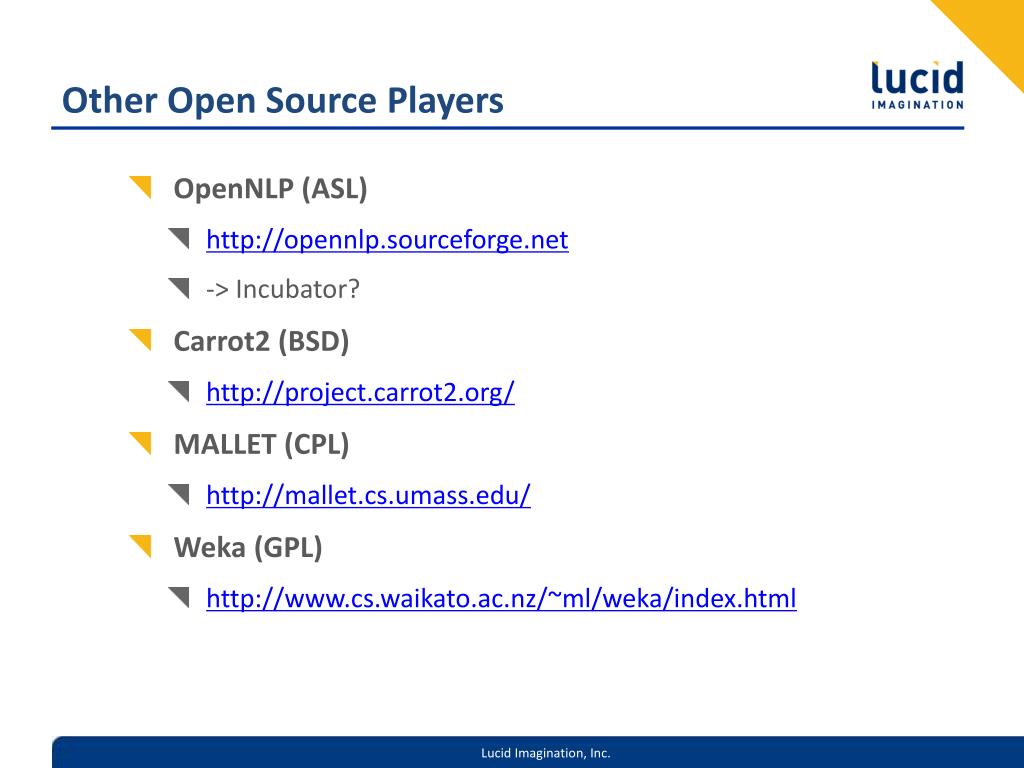Click the 'OpenNLP (ASL)' heading

270,189
